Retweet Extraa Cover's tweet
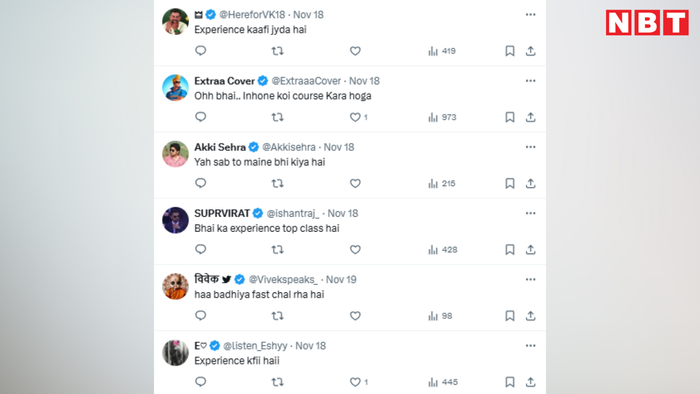The width and height of the screenshot is (700, 394). 277,117
